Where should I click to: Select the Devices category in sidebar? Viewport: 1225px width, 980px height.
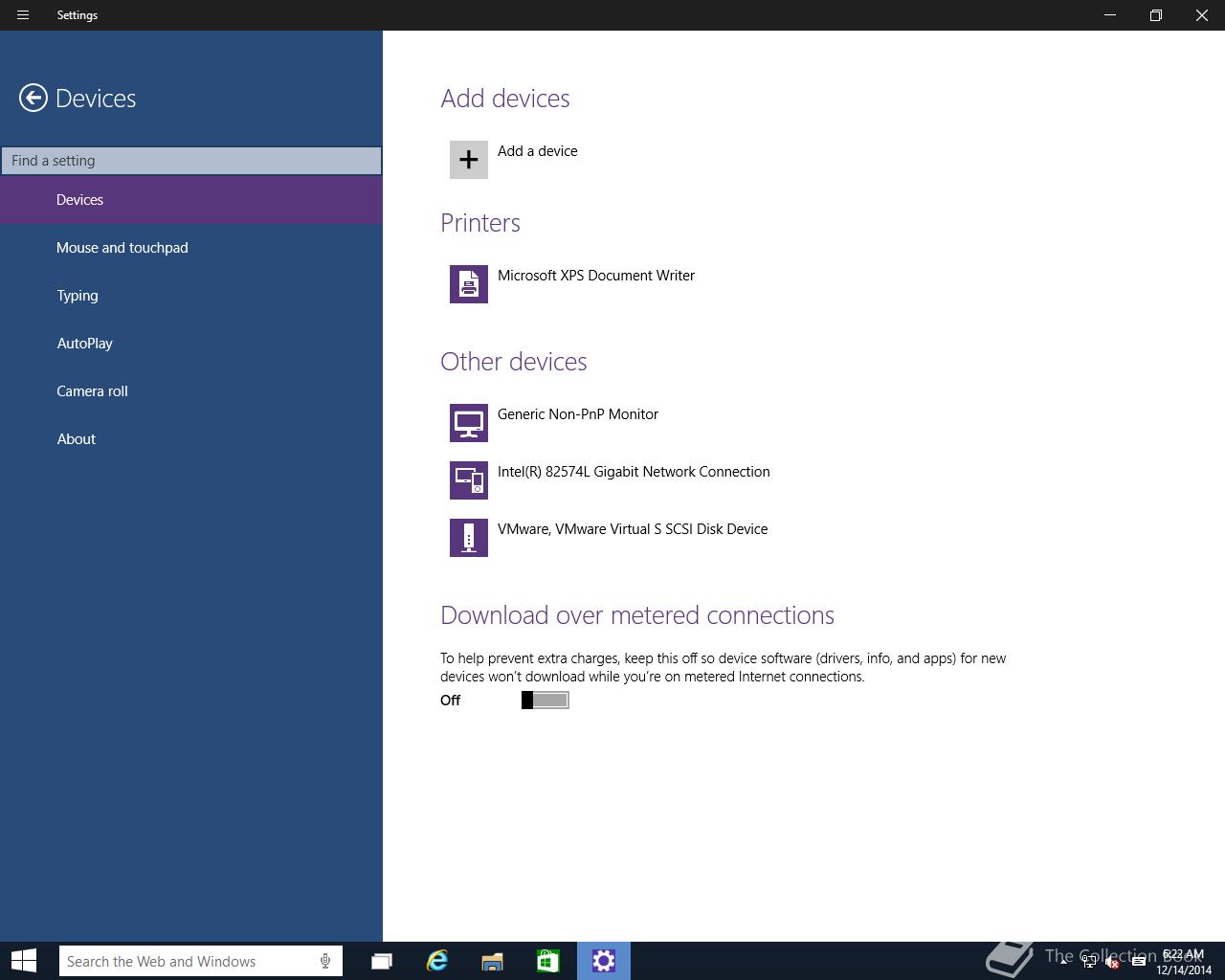click(x=191, y=200)
